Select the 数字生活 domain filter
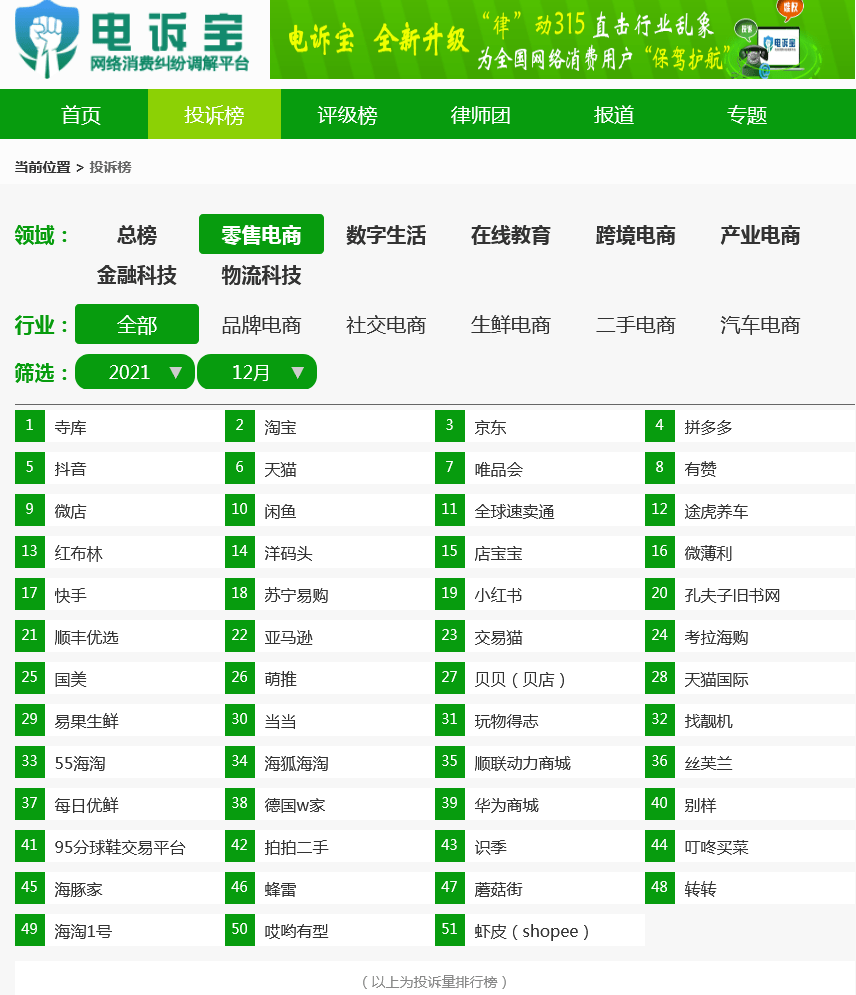Image resolution: width=856 pixels, height=995 pixels. tap(386, 235)
